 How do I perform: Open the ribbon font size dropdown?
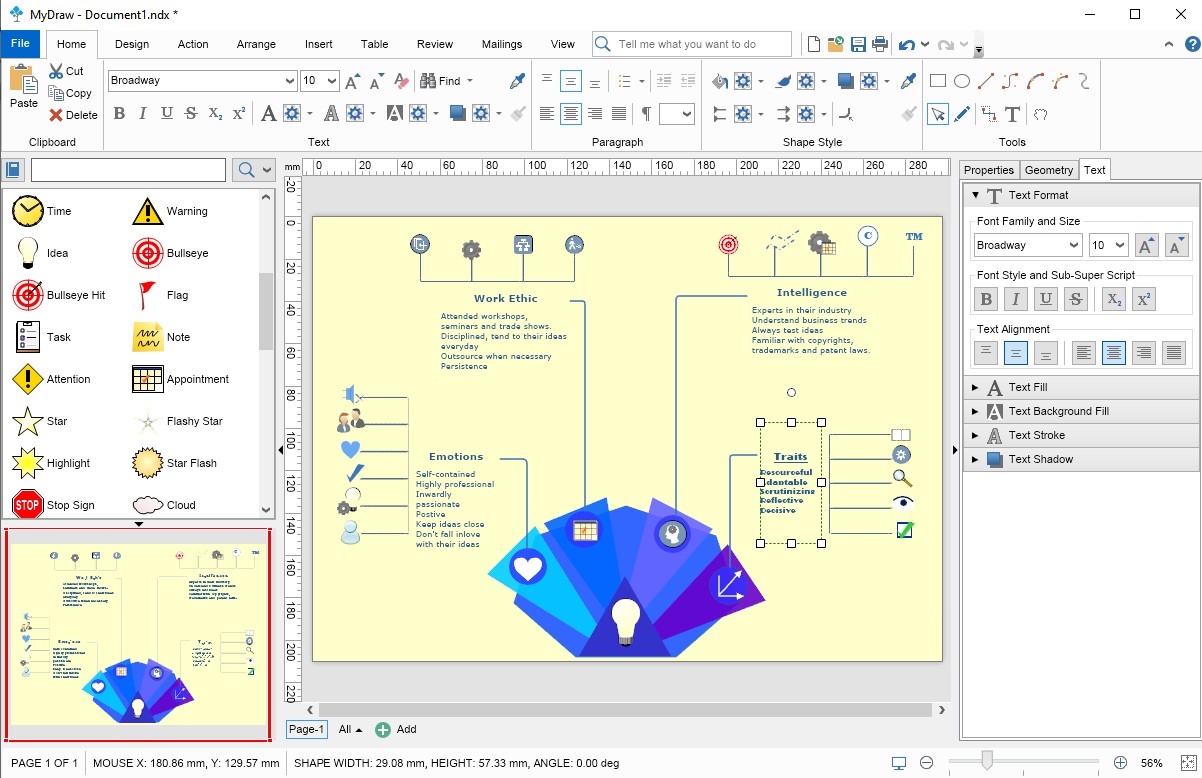333,81
